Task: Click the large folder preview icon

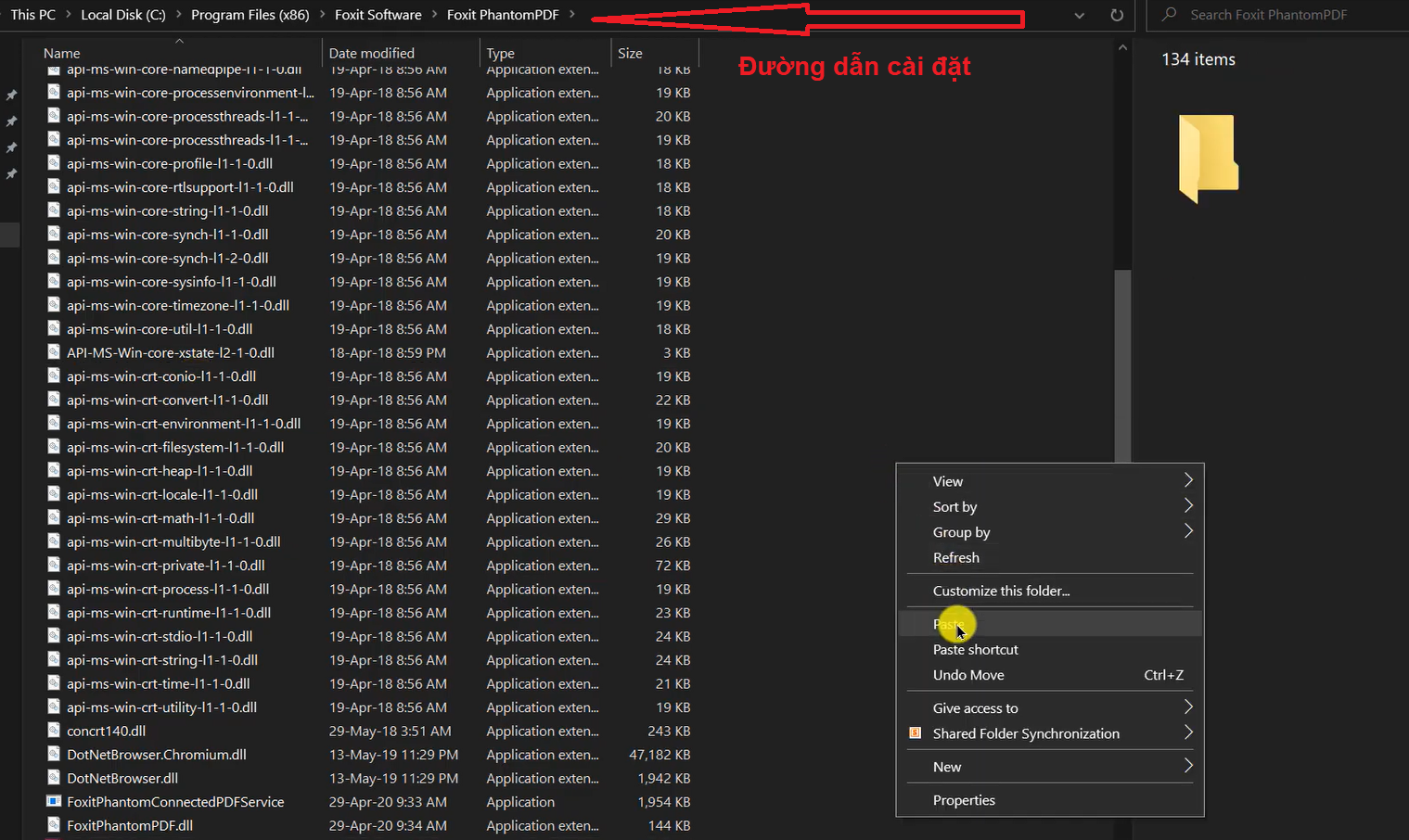Action: coord(1208,158)
